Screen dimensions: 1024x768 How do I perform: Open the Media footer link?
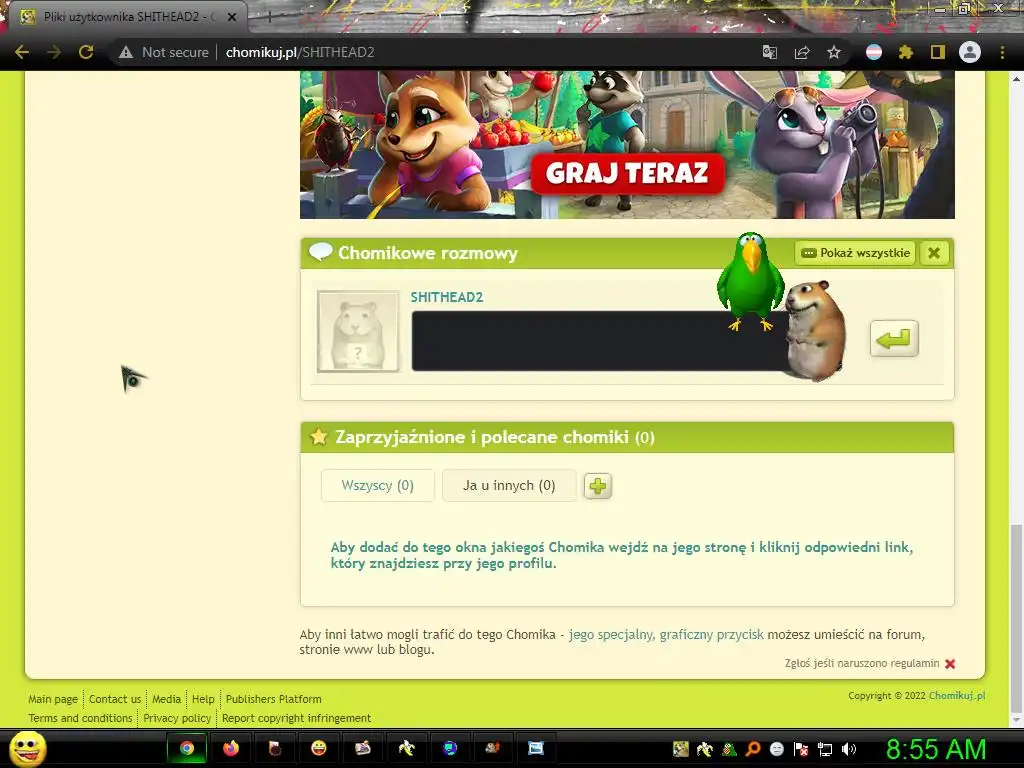pyautogui.click(x=167, y=699)
